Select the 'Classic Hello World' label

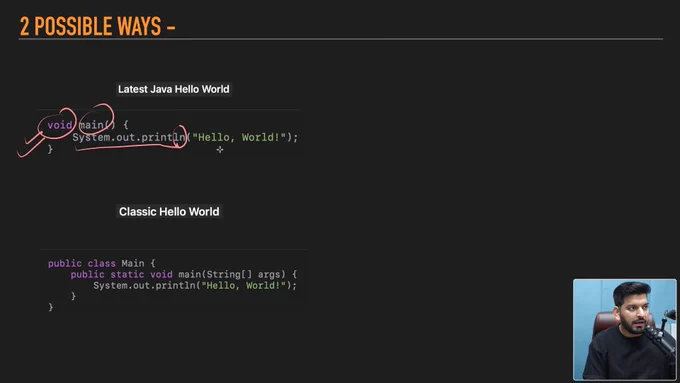point(169,212)
